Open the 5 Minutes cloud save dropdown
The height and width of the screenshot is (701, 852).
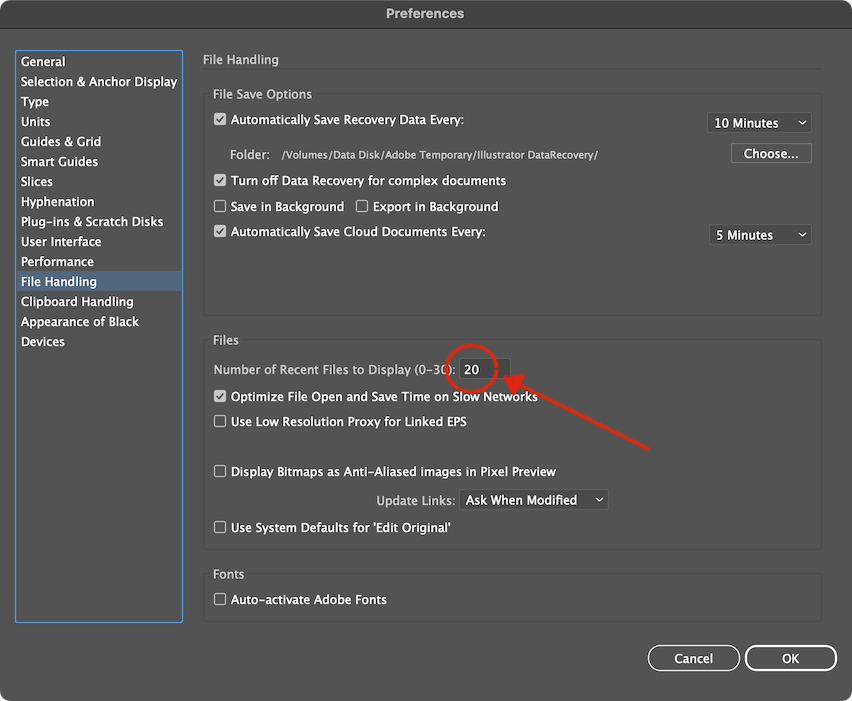pos(760,234)
